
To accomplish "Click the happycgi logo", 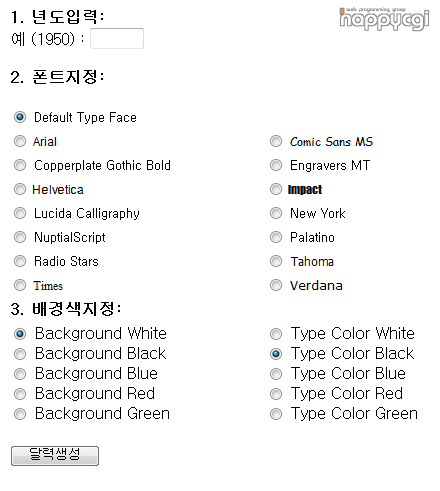I will click(x=384, y=19).
